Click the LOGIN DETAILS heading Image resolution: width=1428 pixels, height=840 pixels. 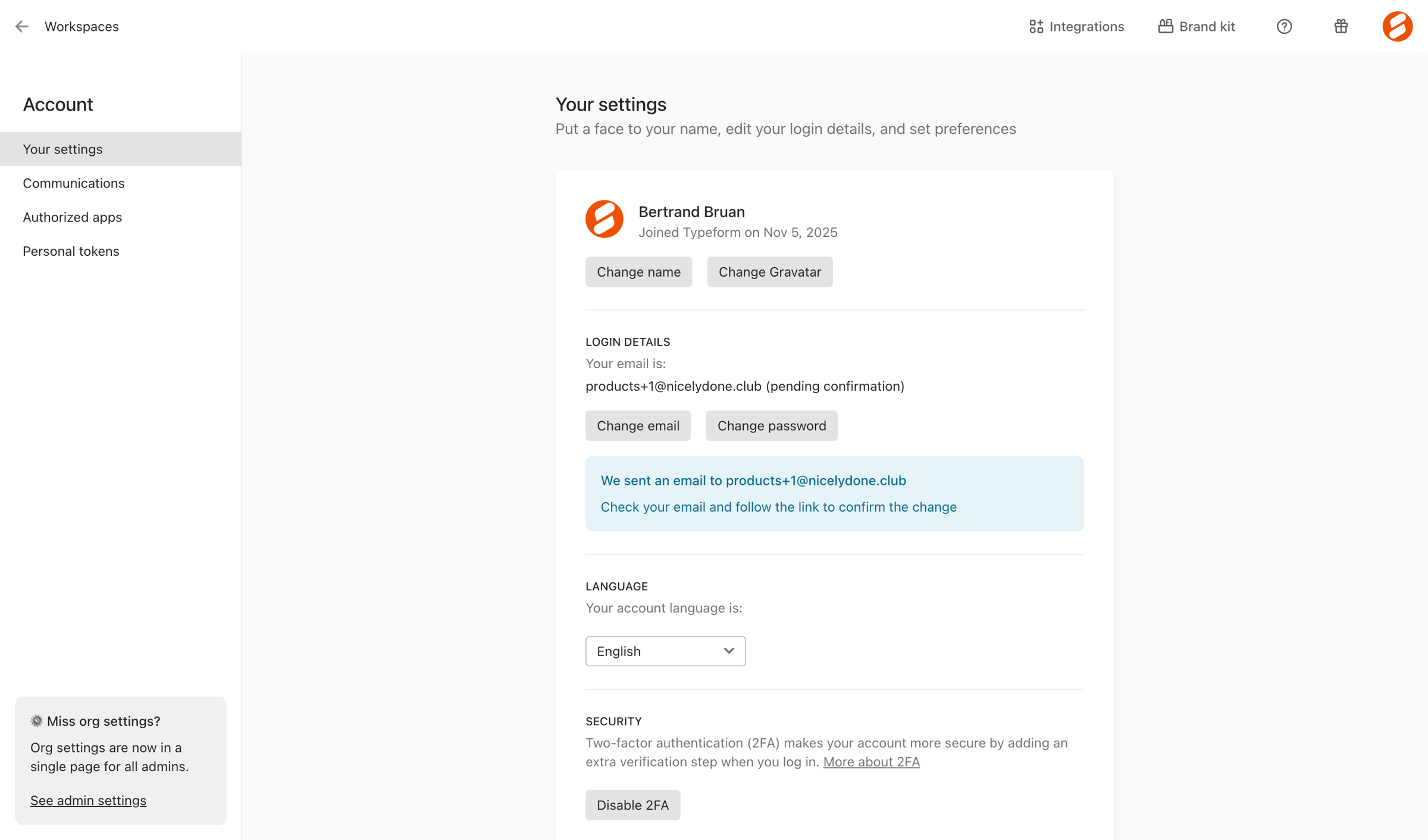(x=627, y=341)
